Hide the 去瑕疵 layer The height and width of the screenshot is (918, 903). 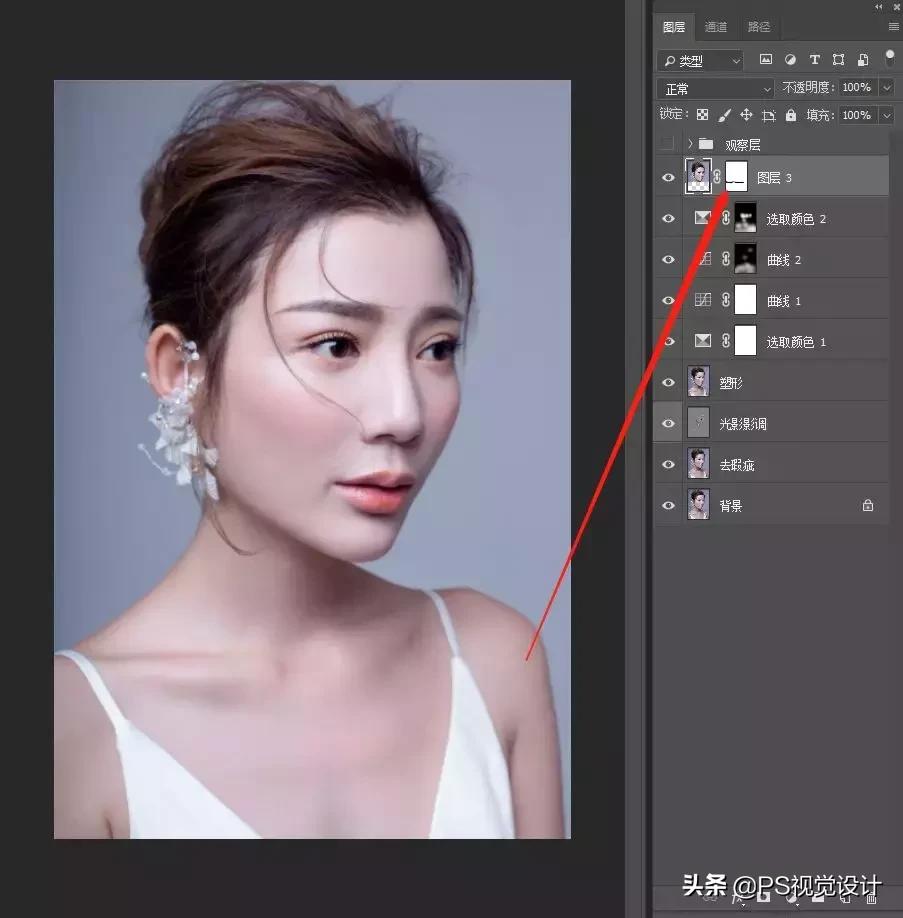[667, 463]
